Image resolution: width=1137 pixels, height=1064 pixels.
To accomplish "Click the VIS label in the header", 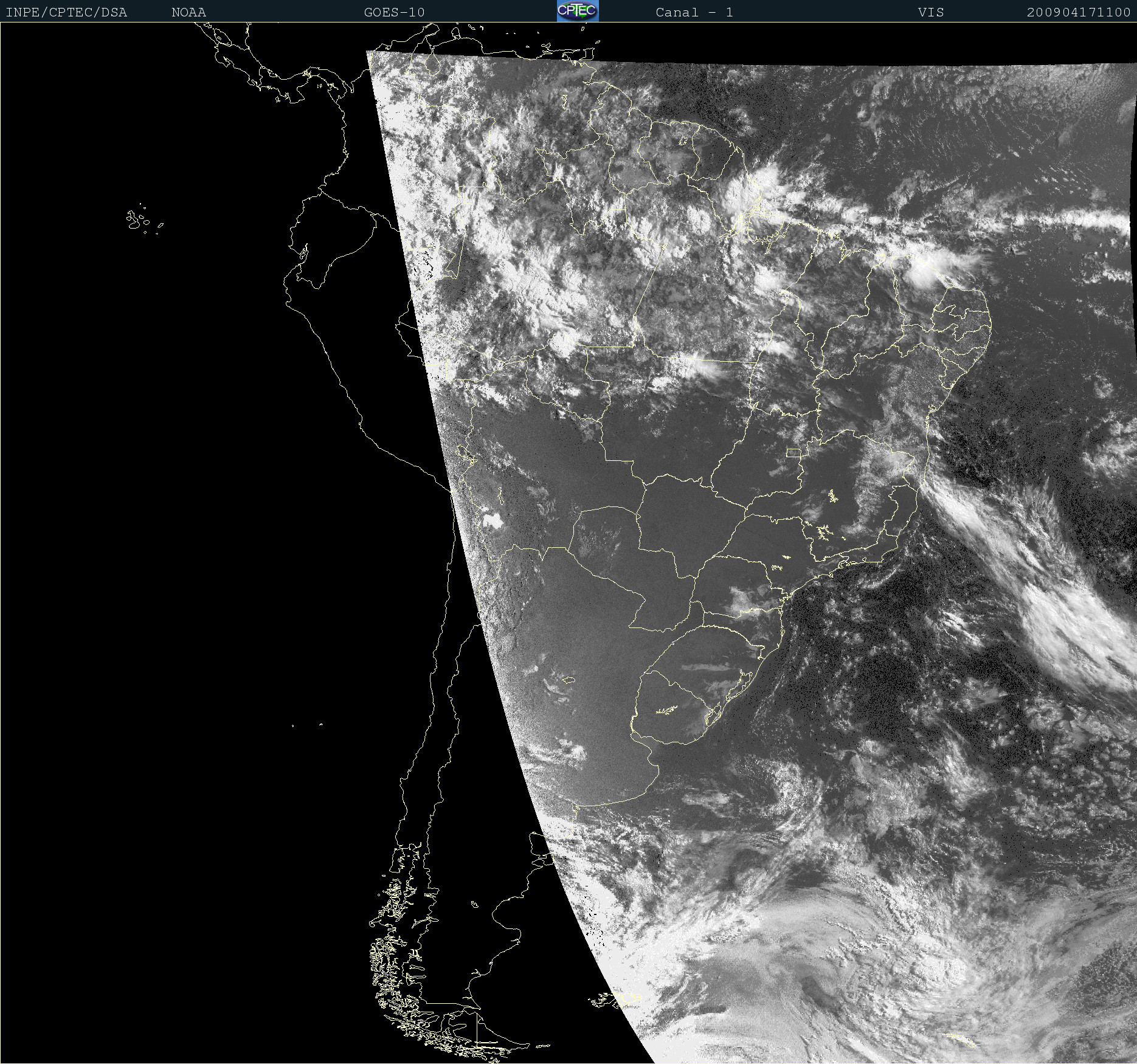I will [x=931, y=12].
